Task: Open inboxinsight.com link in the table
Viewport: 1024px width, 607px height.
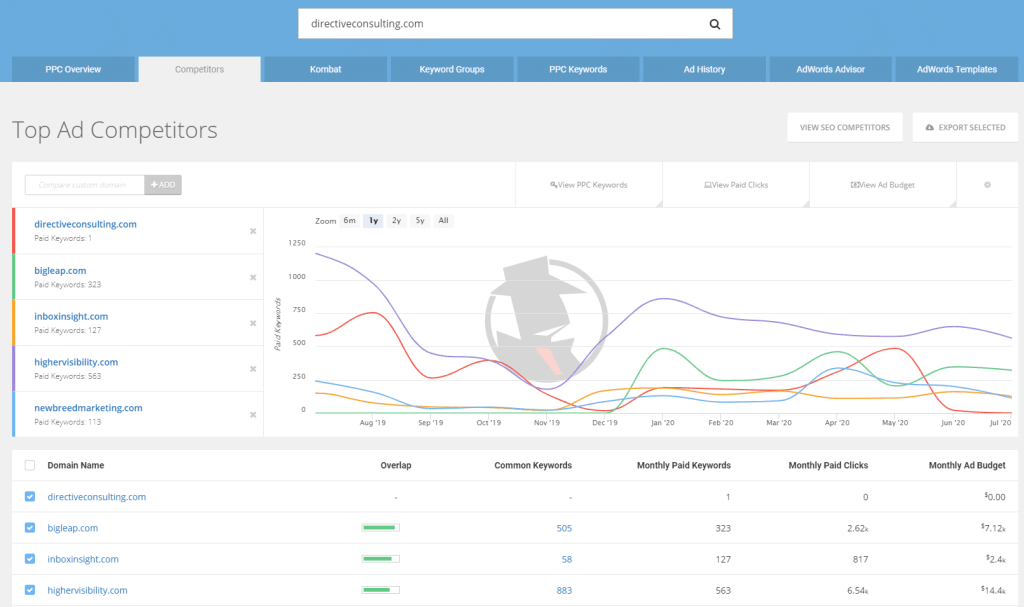Action: (x=83, y=559)
